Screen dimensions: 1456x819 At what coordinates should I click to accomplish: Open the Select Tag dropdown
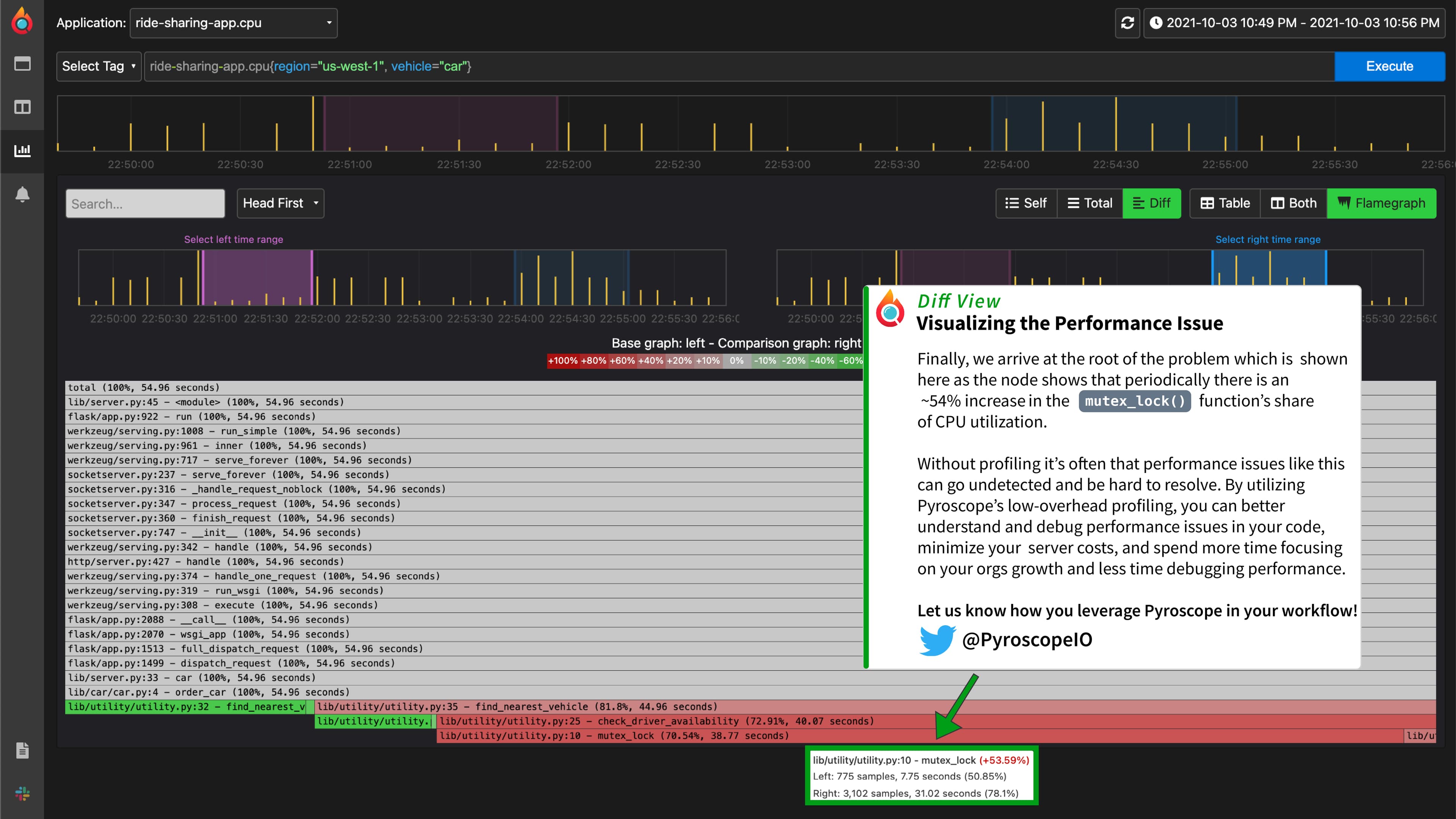coord(98,66)
